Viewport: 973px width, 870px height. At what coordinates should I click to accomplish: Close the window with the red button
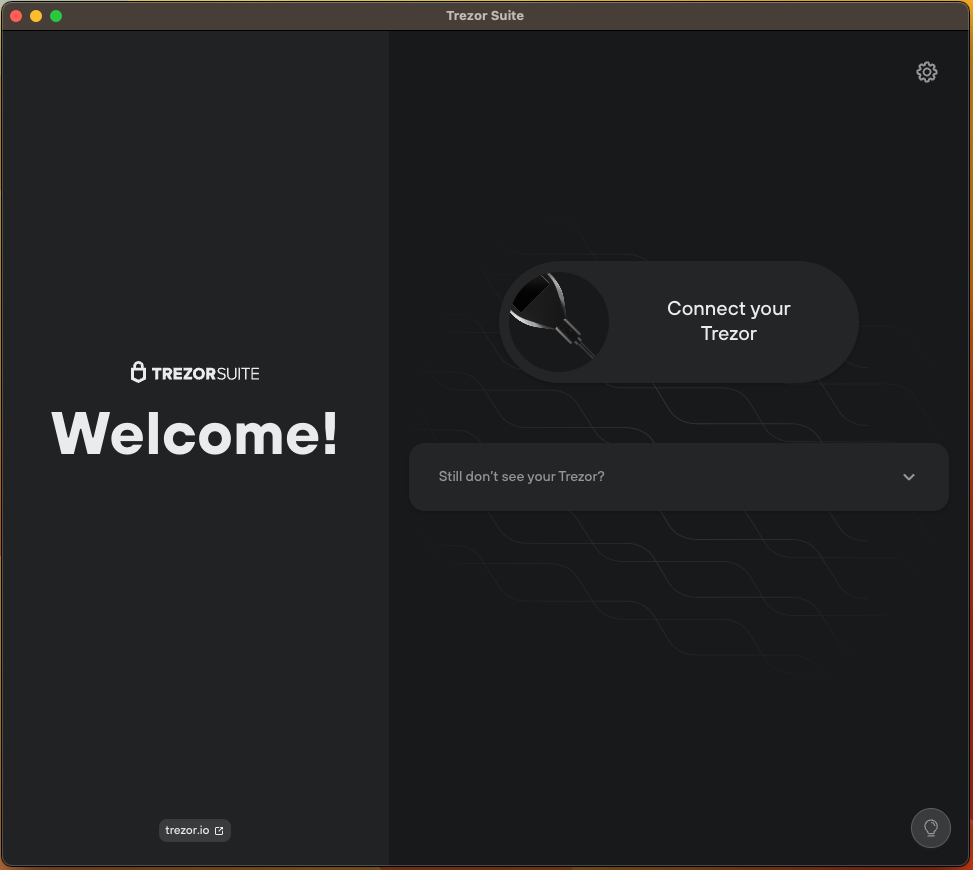pyautogui.click(x=16, y=16)
